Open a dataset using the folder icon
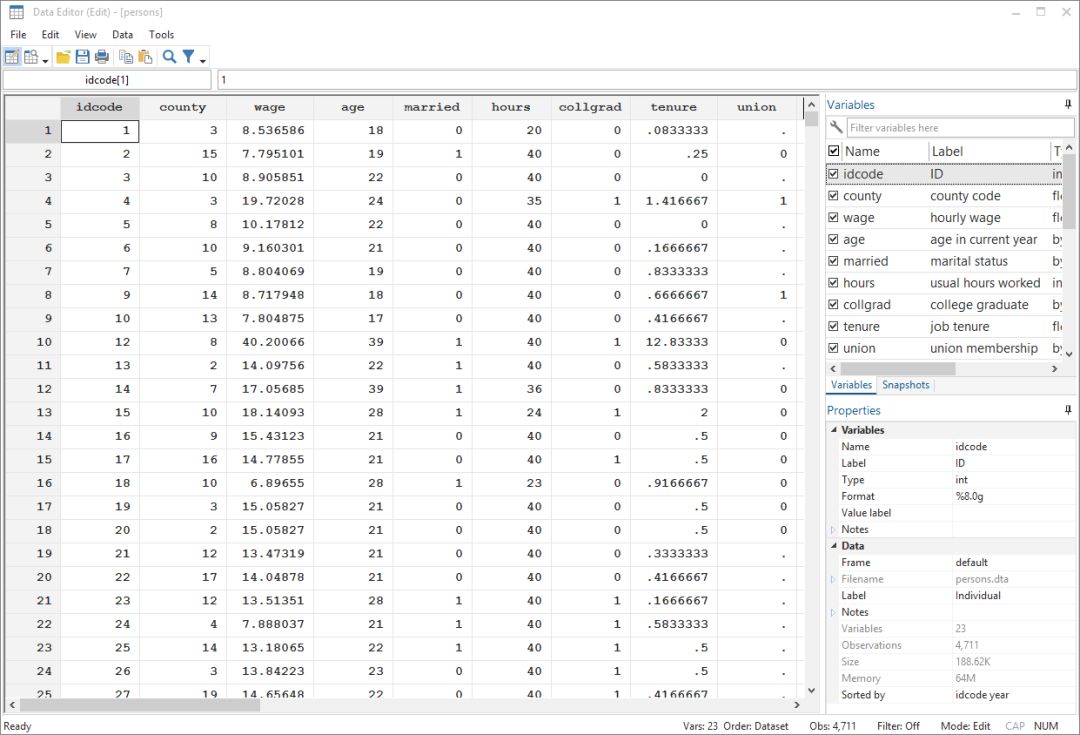The image size is (1080, 735). [65, 57]
